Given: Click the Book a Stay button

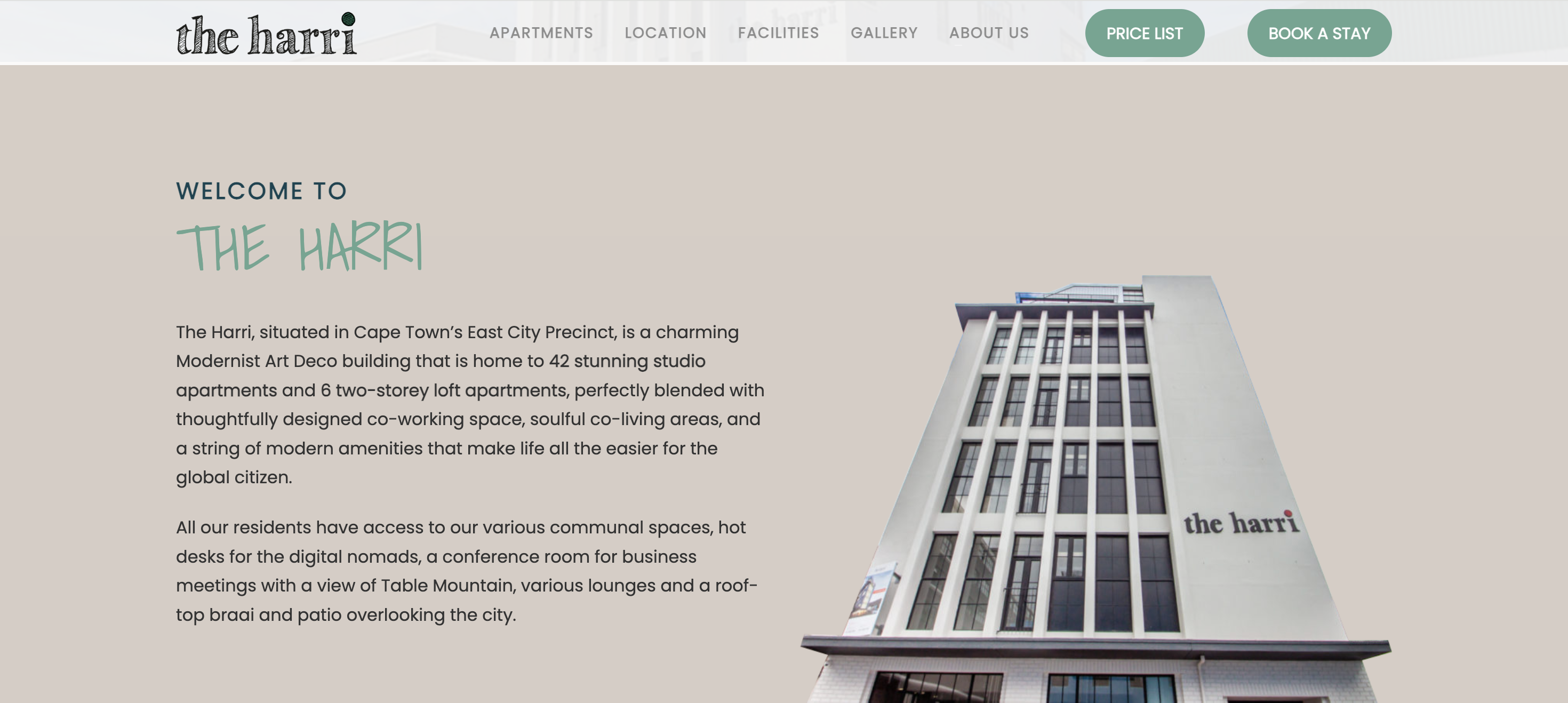Looking at the screenshot, I should 1319,34.
